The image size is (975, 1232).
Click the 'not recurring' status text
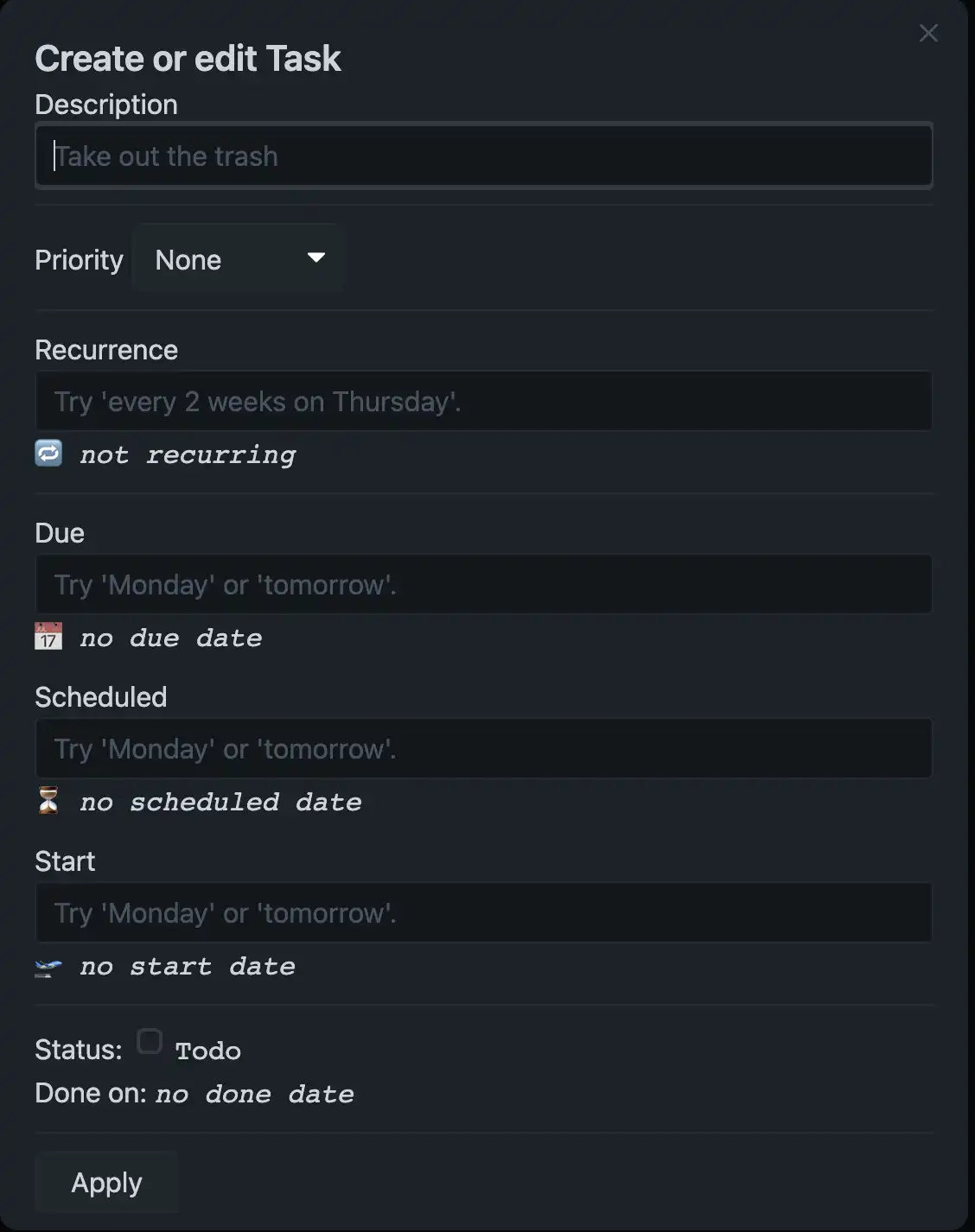click(186, 454)
